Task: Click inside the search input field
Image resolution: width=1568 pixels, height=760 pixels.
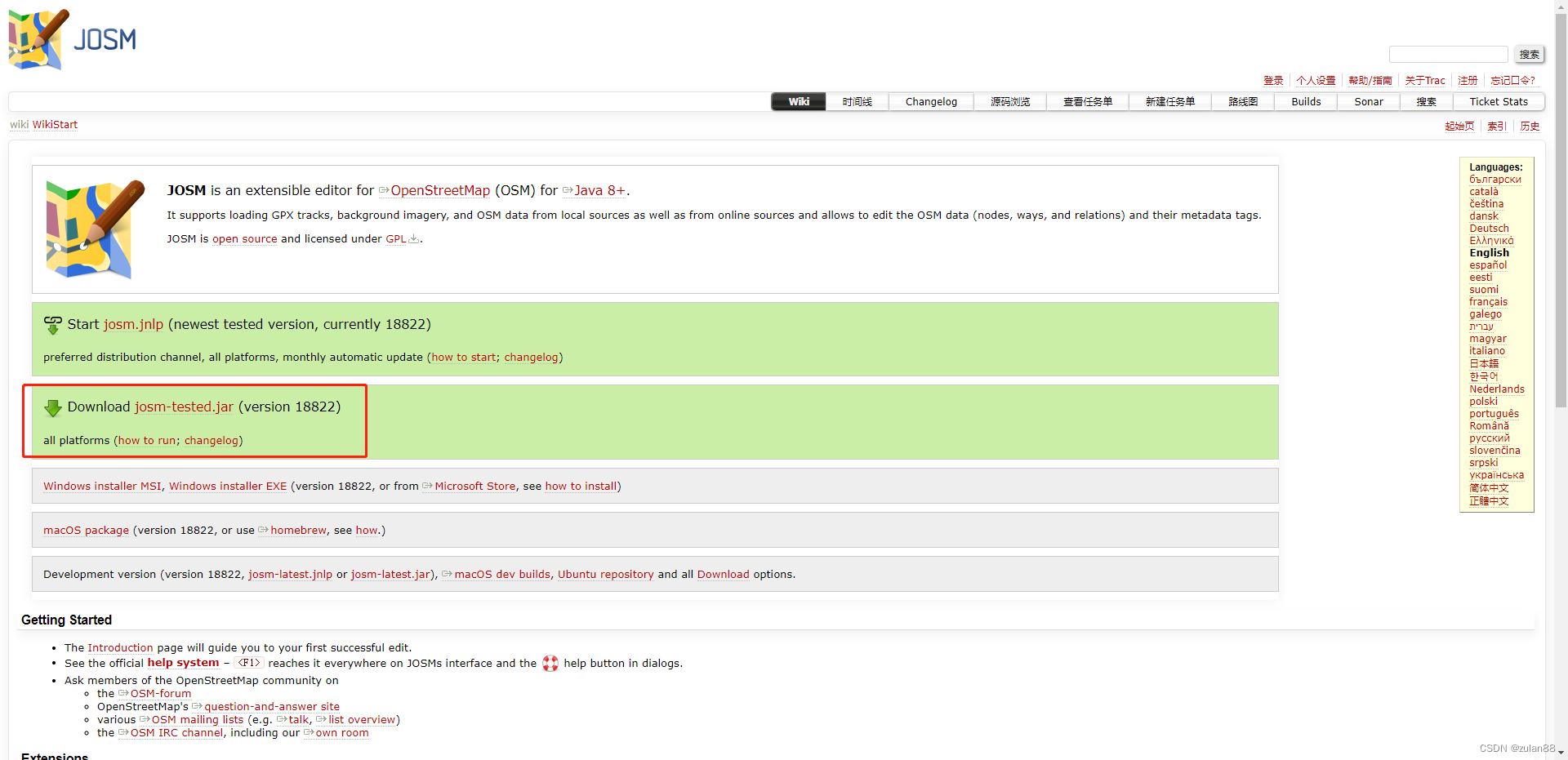Action: tap(1448, 54)
